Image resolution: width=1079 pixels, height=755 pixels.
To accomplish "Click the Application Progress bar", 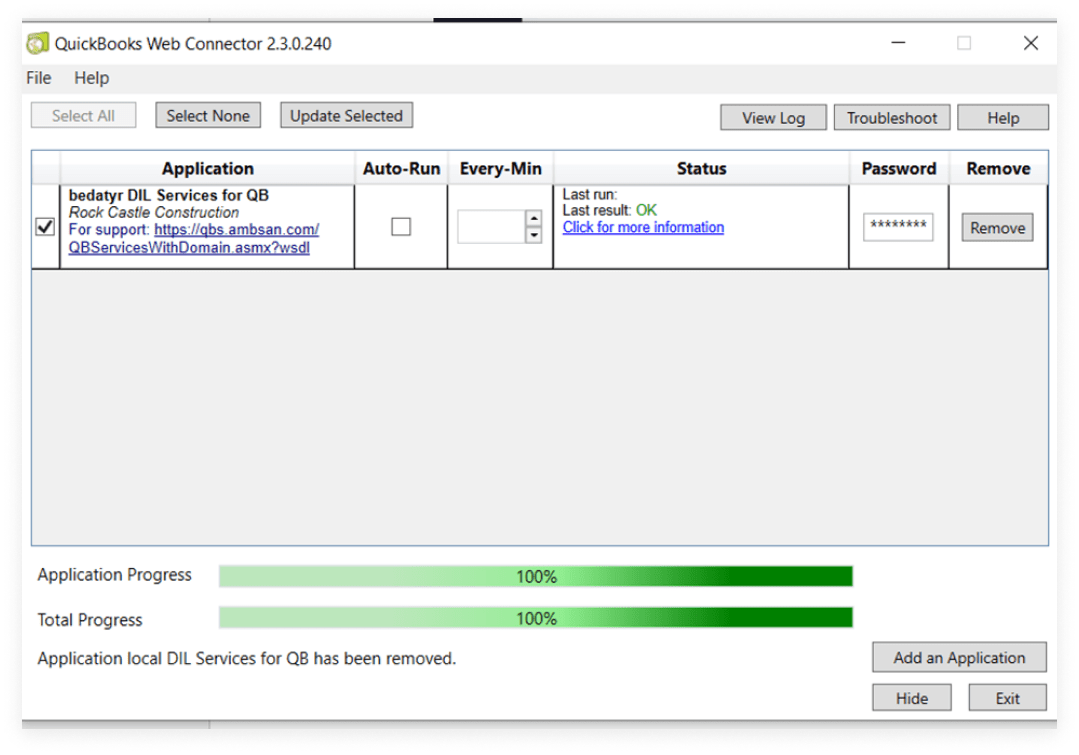I will [x=536, y=576].
